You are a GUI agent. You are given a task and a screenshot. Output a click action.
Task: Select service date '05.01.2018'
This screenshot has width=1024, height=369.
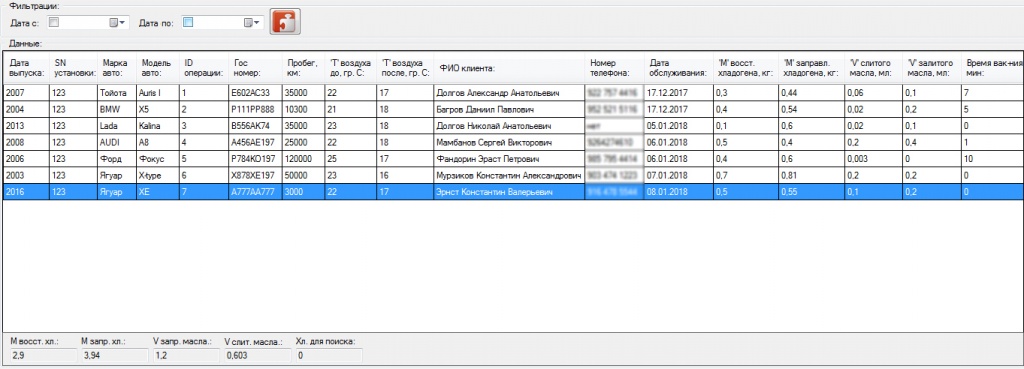point(679,125)
